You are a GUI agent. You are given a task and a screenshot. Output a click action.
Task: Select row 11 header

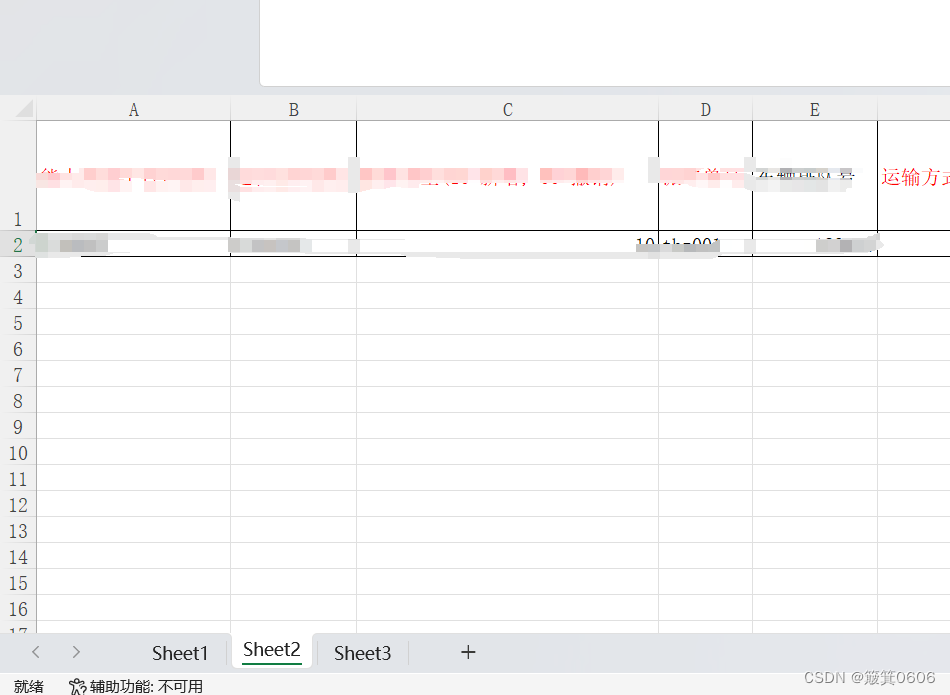[x=18, y=479]
